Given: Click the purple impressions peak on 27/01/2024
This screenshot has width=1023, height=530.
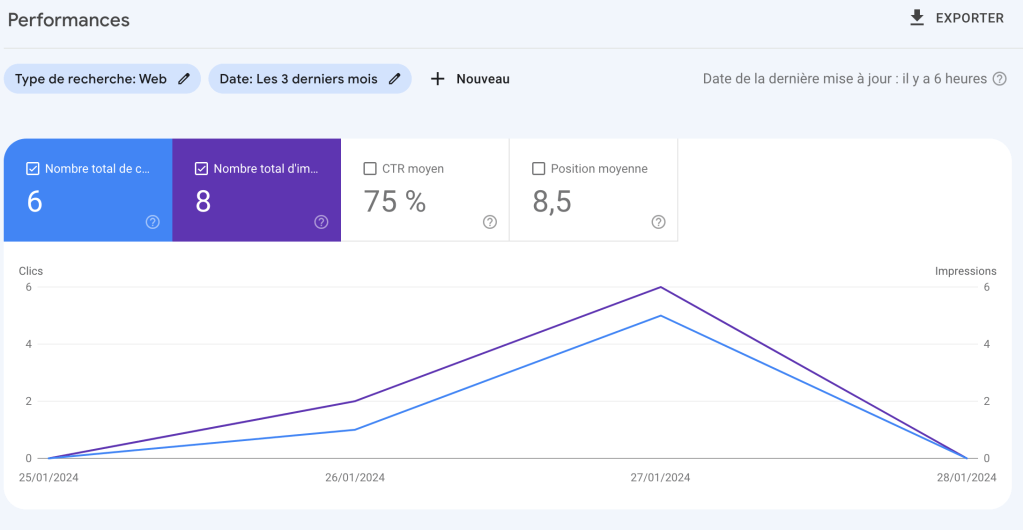Looking at the screenshot, I should click(661, 287).
